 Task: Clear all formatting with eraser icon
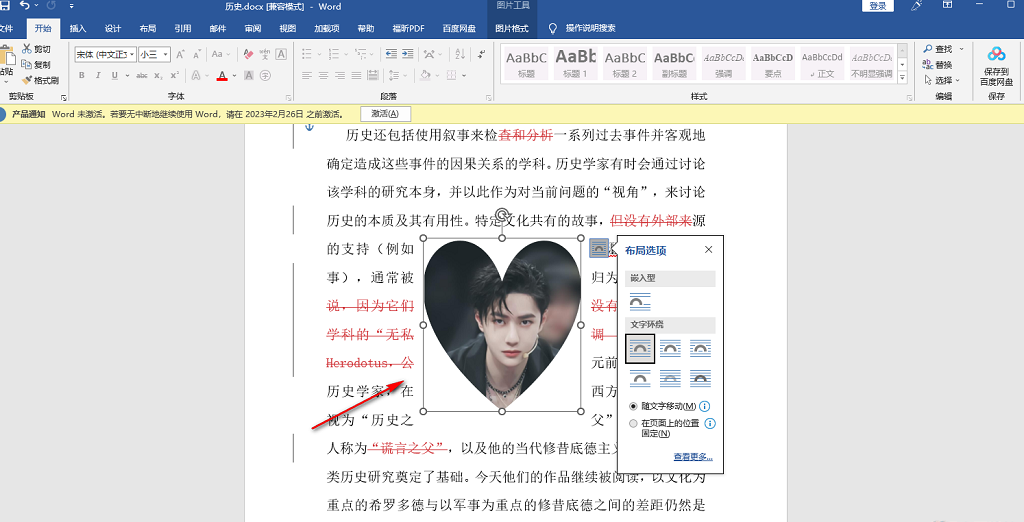248,54
